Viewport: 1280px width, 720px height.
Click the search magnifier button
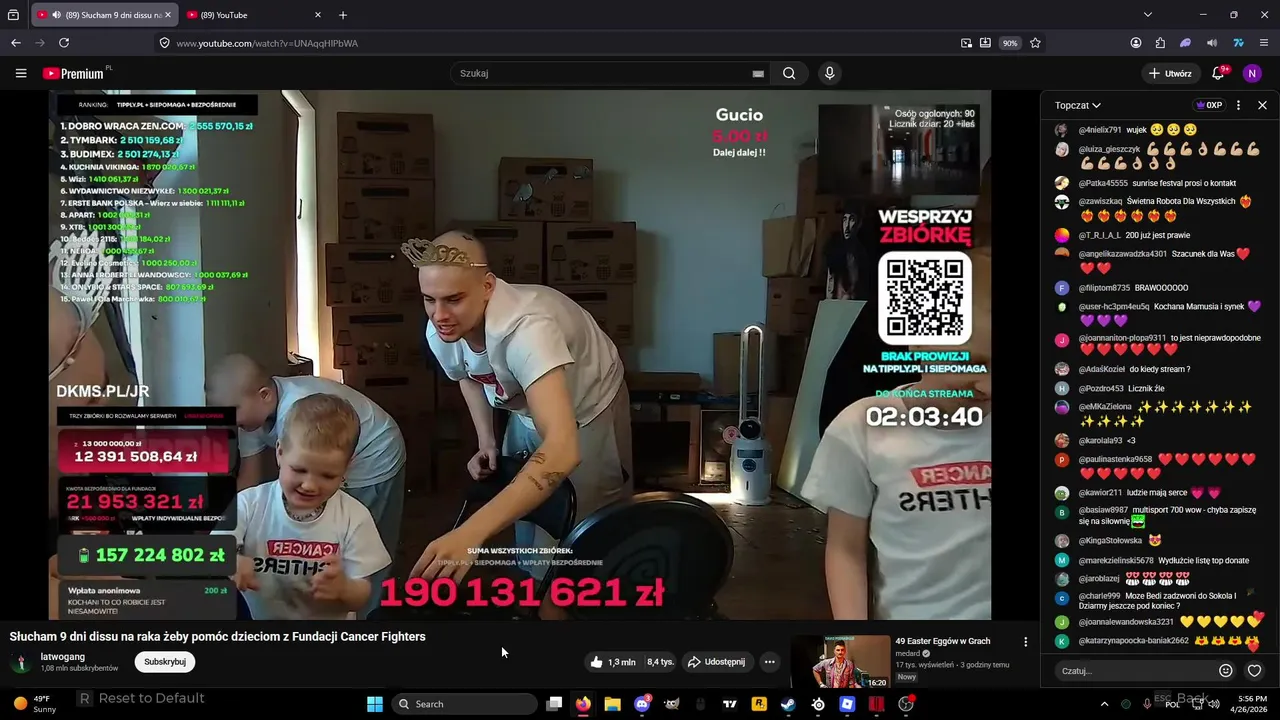tap(789, 73)
